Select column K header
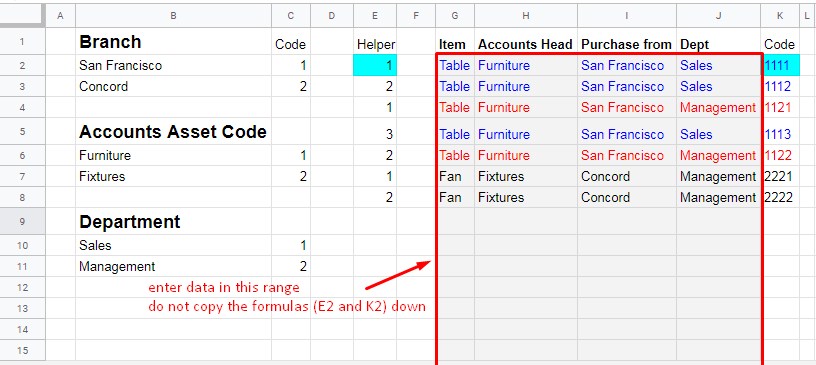The image size is (816, 365). click(780, 16)
